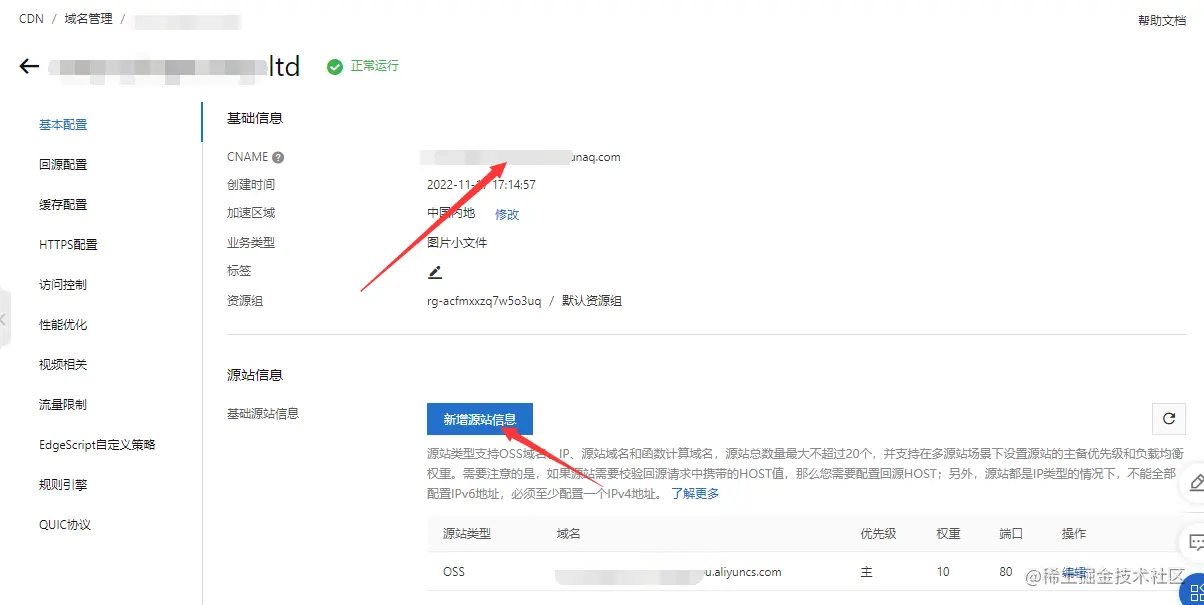Click the resource group ID rg-acfmxxzq7w5o3uq

[484, 301]
